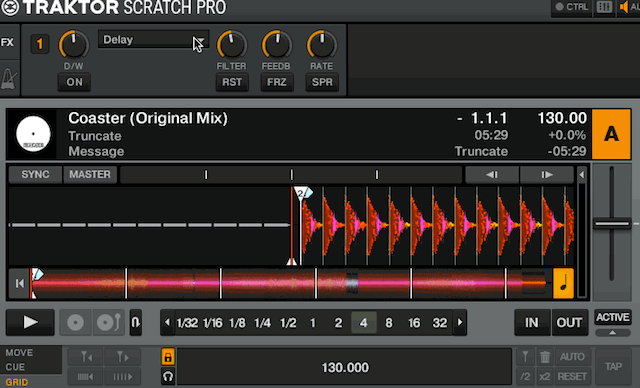Click the vinyl cover art thumbnail
Viewport: 640px width, 388px height.
coord(33,134)
